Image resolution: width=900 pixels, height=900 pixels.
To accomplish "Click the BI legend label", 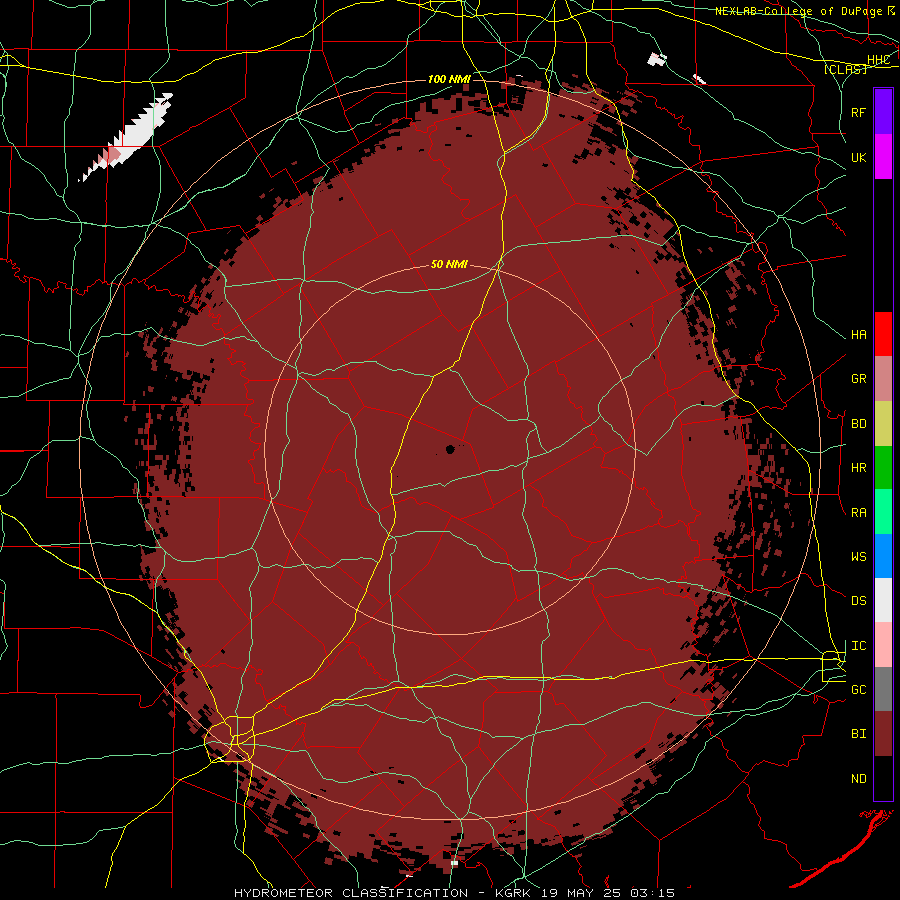I will pos(858,734).
